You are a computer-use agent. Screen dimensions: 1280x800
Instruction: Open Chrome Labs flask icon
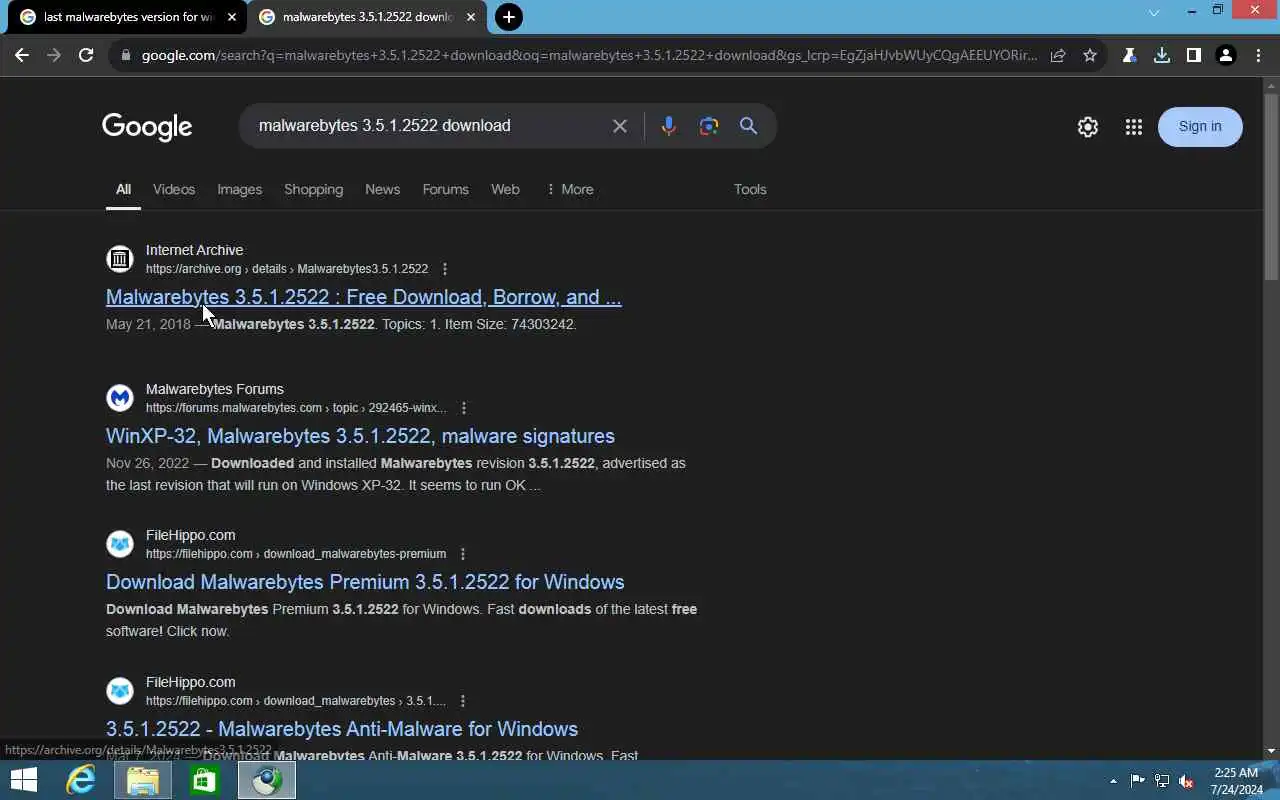[1129, 56]
